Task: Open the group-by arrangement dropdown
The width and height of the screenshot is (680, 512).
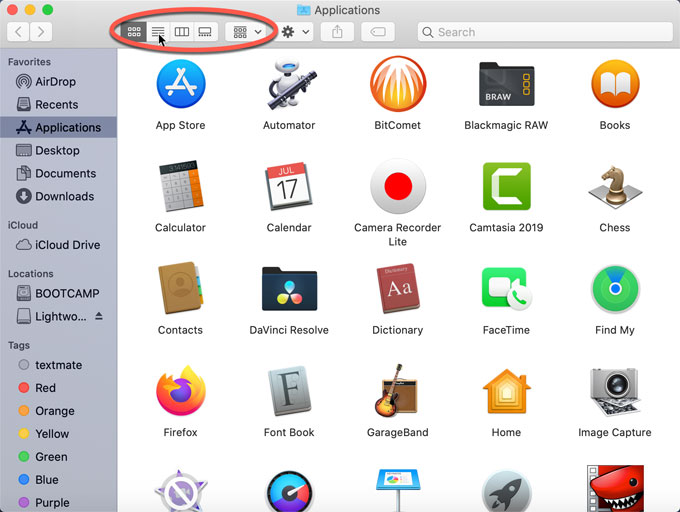Action: 247,32
